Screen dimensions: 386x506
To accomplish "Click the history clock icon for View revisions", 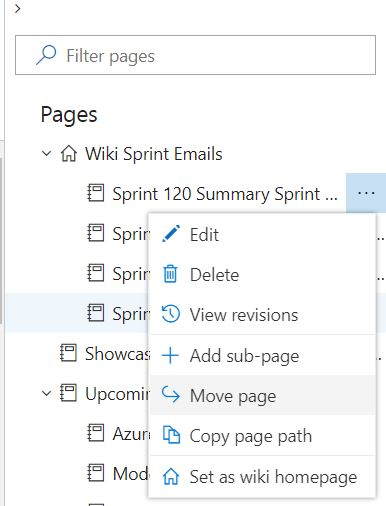I will [171, 314].
